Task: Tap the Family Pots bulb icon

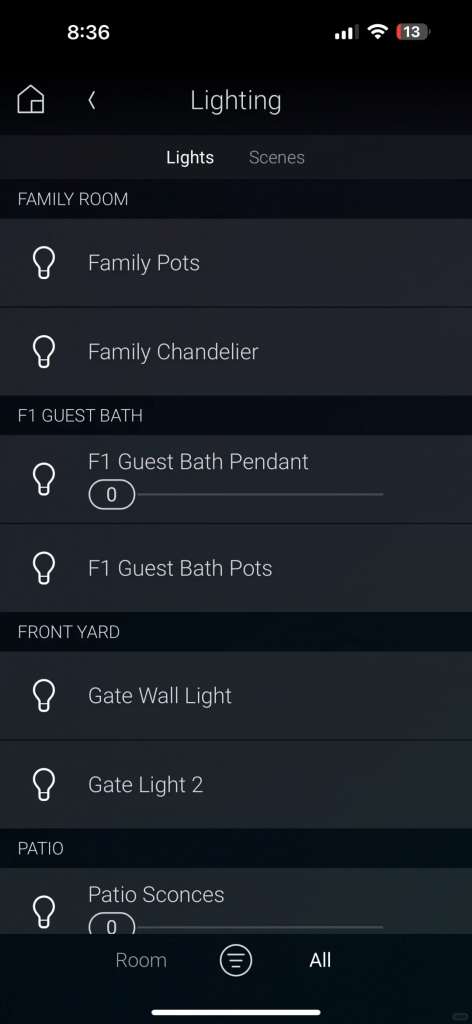Action: (x=44, y=263)
